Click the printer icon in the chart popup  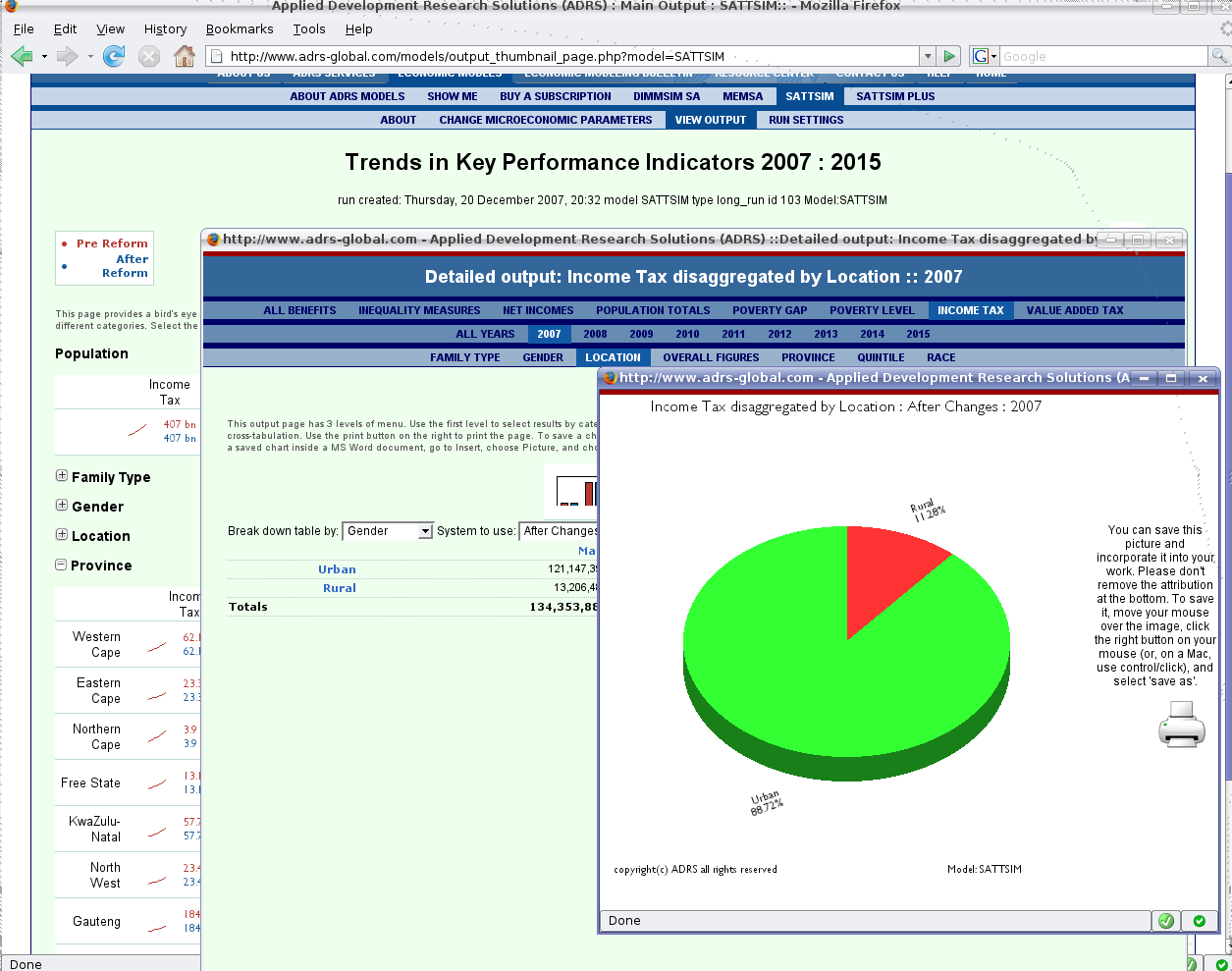(1180, 727)
